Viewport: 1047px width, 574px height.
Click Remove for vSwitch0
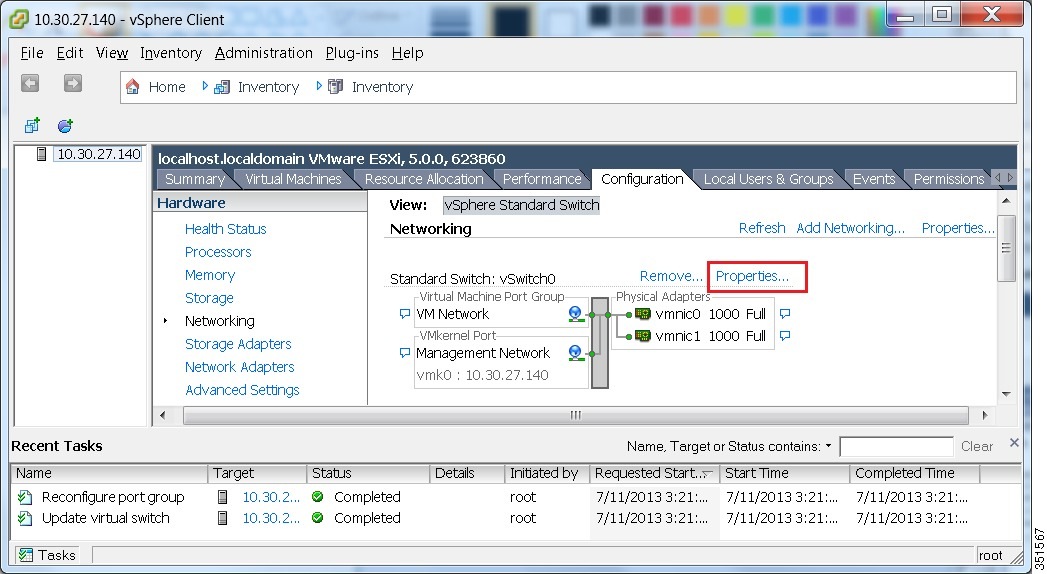click(x=671, y=276)
